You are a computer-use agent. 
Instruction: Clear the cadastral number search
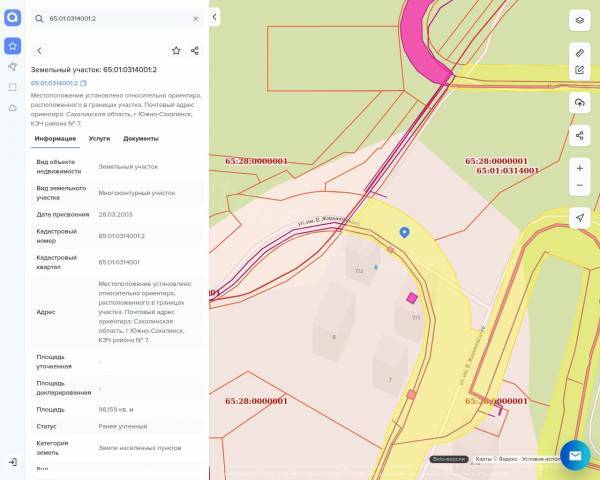(x=195, y=18)
